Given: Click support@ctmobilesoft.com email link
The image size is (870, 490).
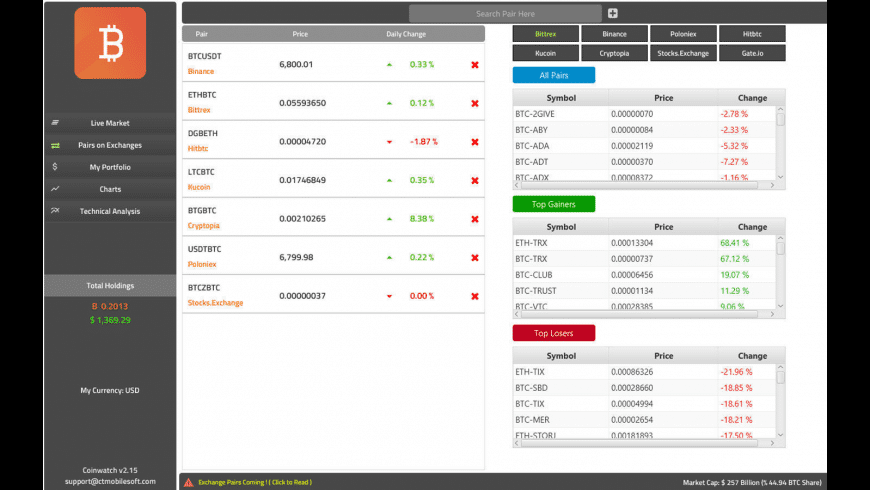Looking at the screenshot, I should click(110, 481).
